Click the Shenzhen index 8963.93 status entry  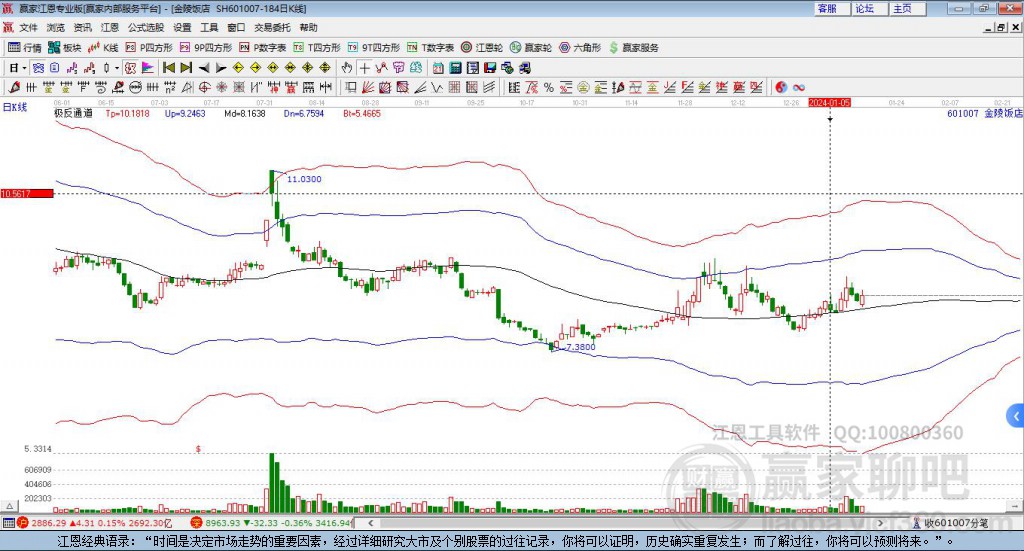273,523
